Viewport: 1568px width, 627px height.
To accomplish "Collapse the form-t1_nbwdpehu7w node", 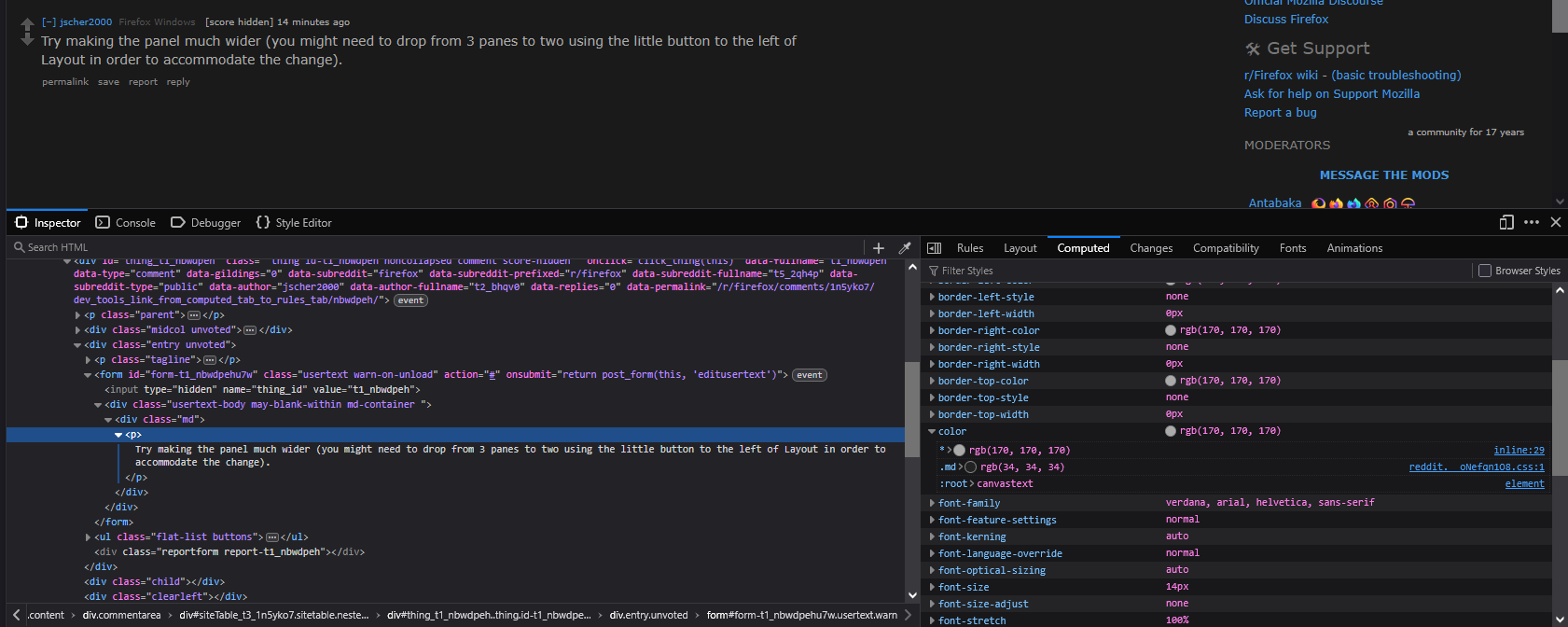I will click(88, 375).
